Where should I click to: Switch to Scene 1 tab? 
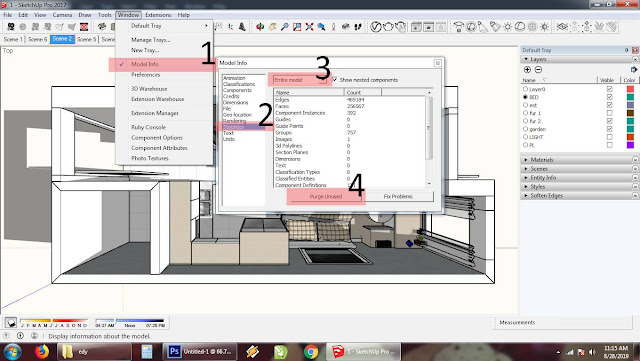(x=13, y=39)
